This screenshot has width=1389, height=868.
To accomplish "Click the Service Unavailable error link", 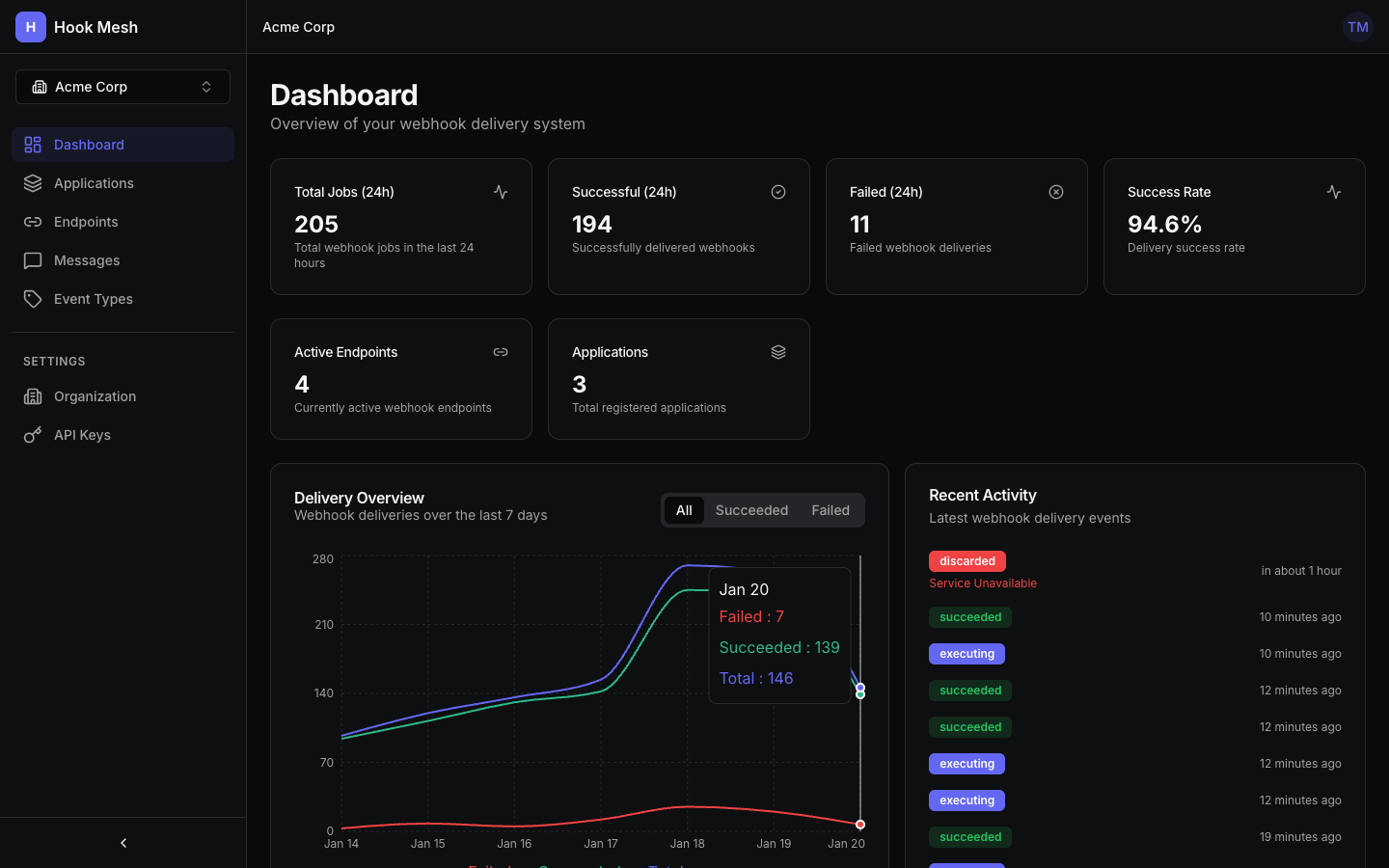I will coord(982,583).
